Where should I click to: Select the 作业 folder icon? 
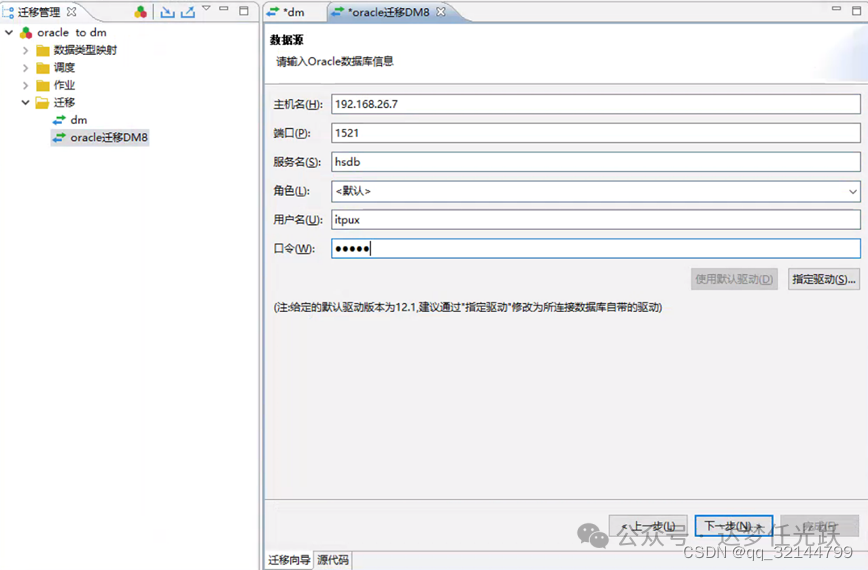(x=43, y=86)
